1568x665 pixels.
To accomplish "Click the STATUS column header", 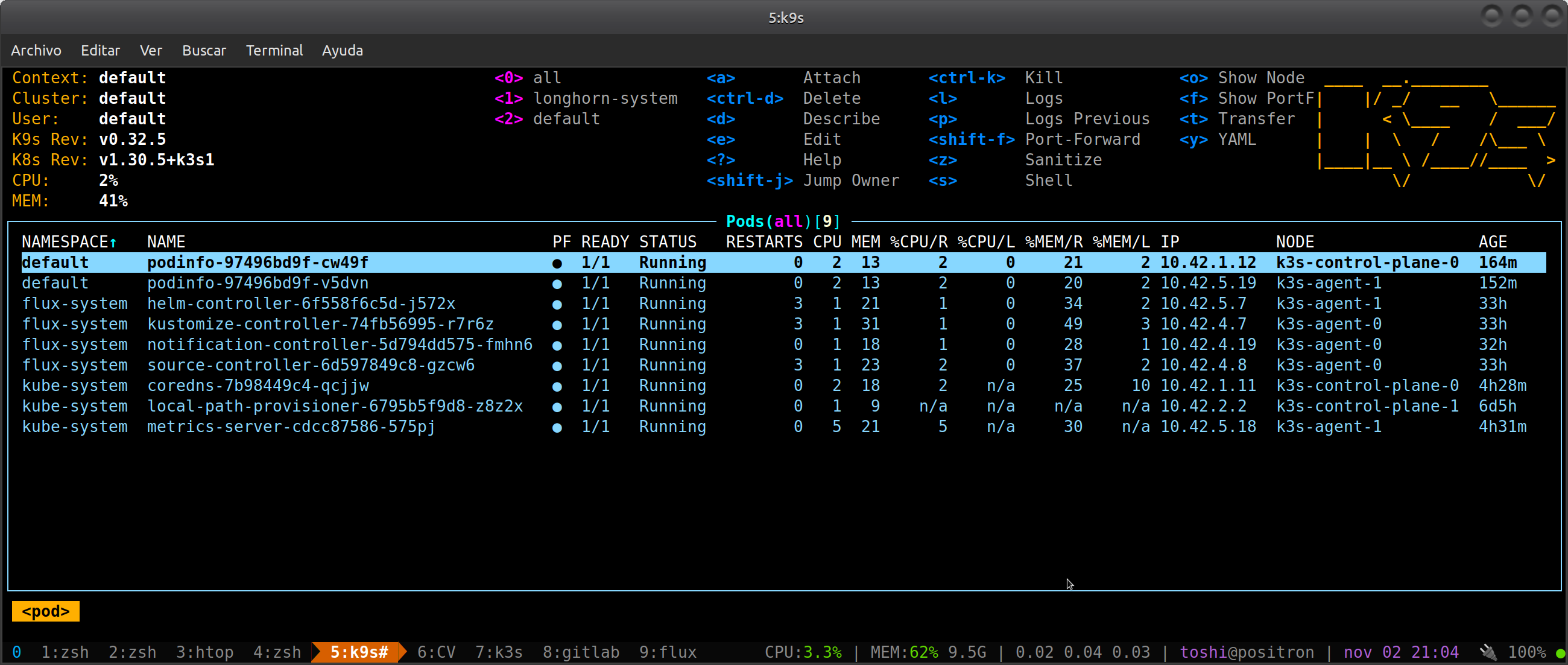I will pos(668,242).
